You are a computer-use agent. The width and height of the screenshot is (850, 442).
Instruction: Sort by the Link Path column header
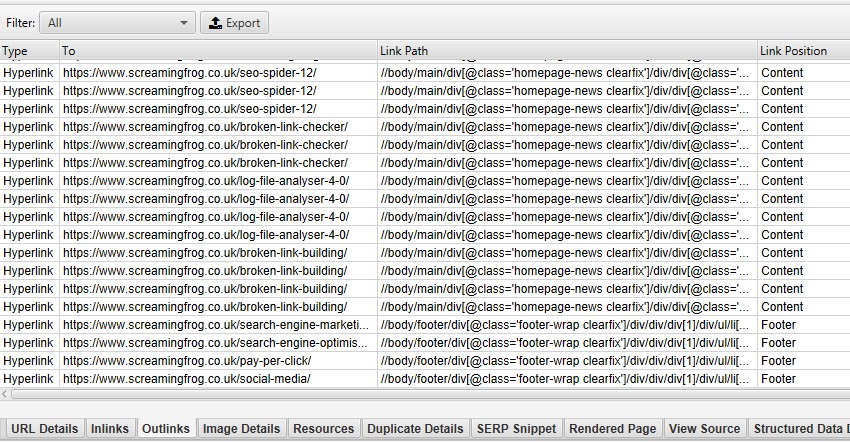pos(566,51)
